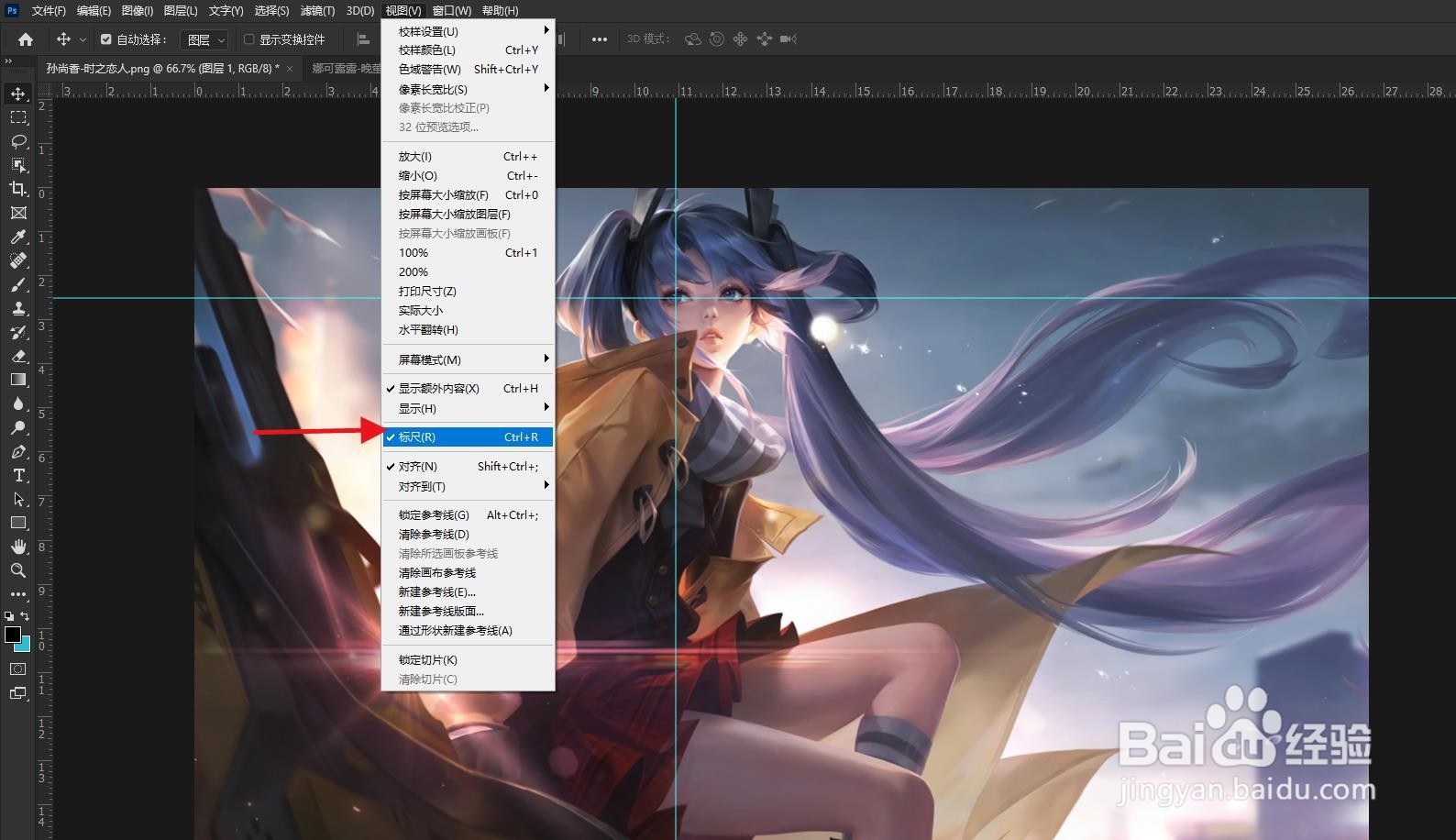Click the background color swatch

click(x=25, y=646)
